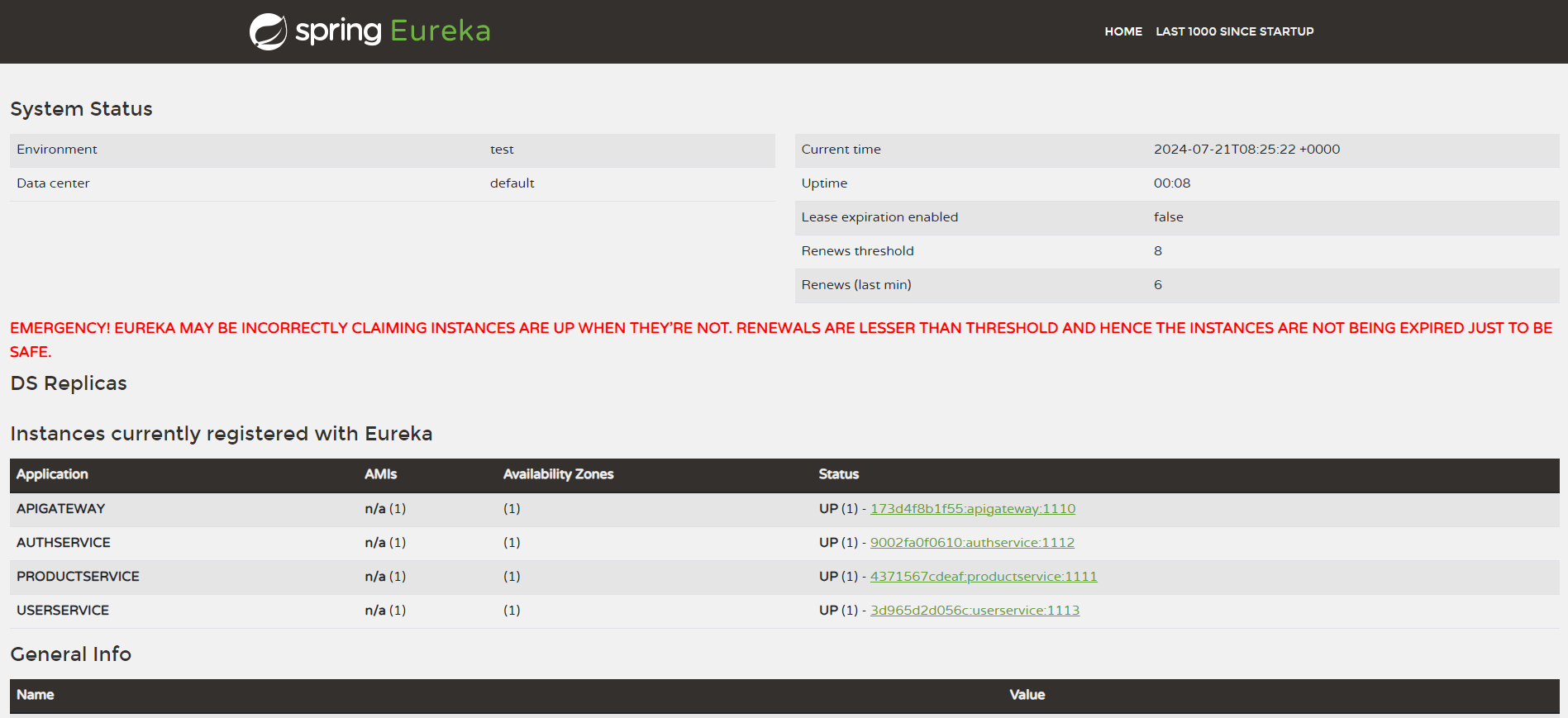Click the DS Replicas heading
Viewport: 1568px width, 718px height.
69,383
